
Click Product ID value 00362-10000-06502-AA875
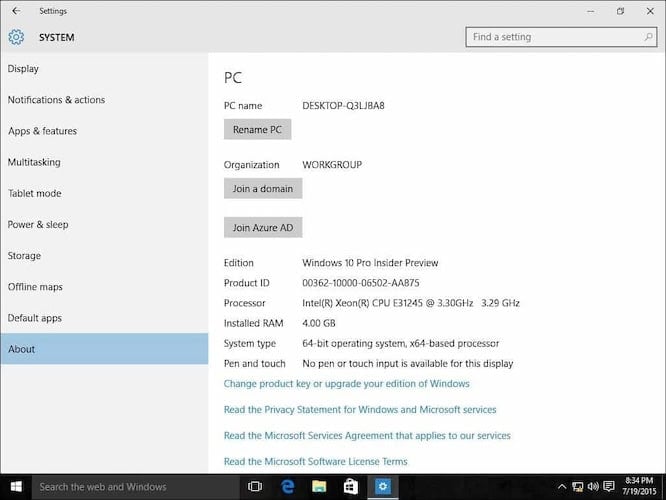pos(361,283)
